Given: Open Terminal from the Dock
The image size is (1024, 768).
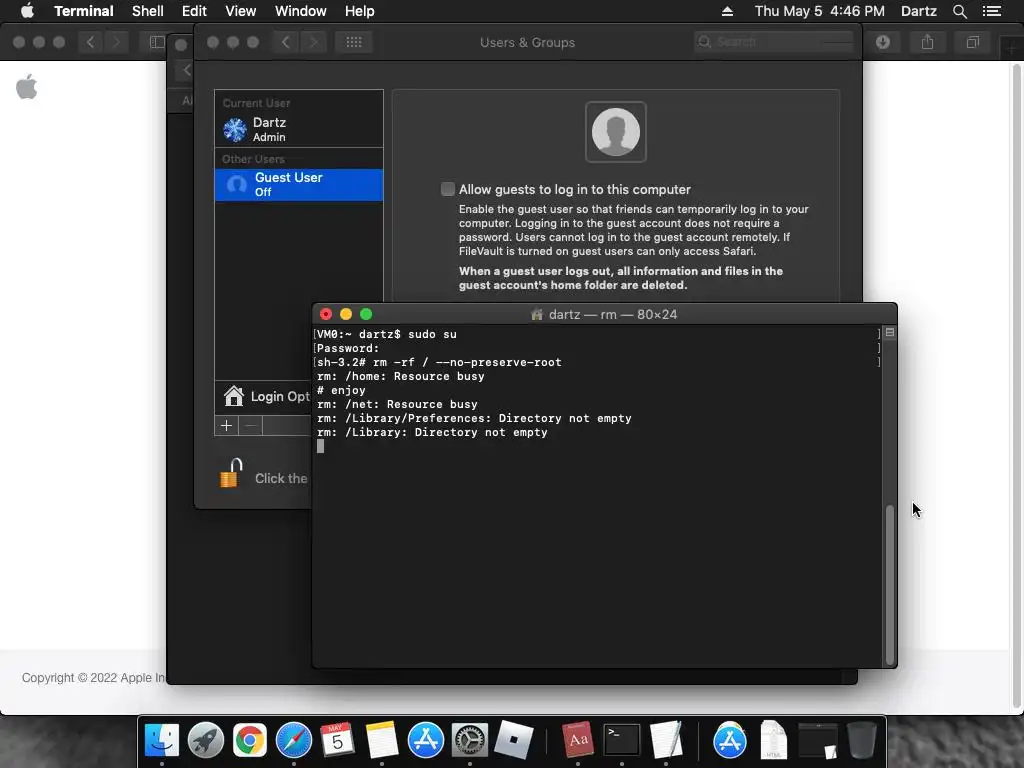Looking at the screenshot, I should click(622, 740).
